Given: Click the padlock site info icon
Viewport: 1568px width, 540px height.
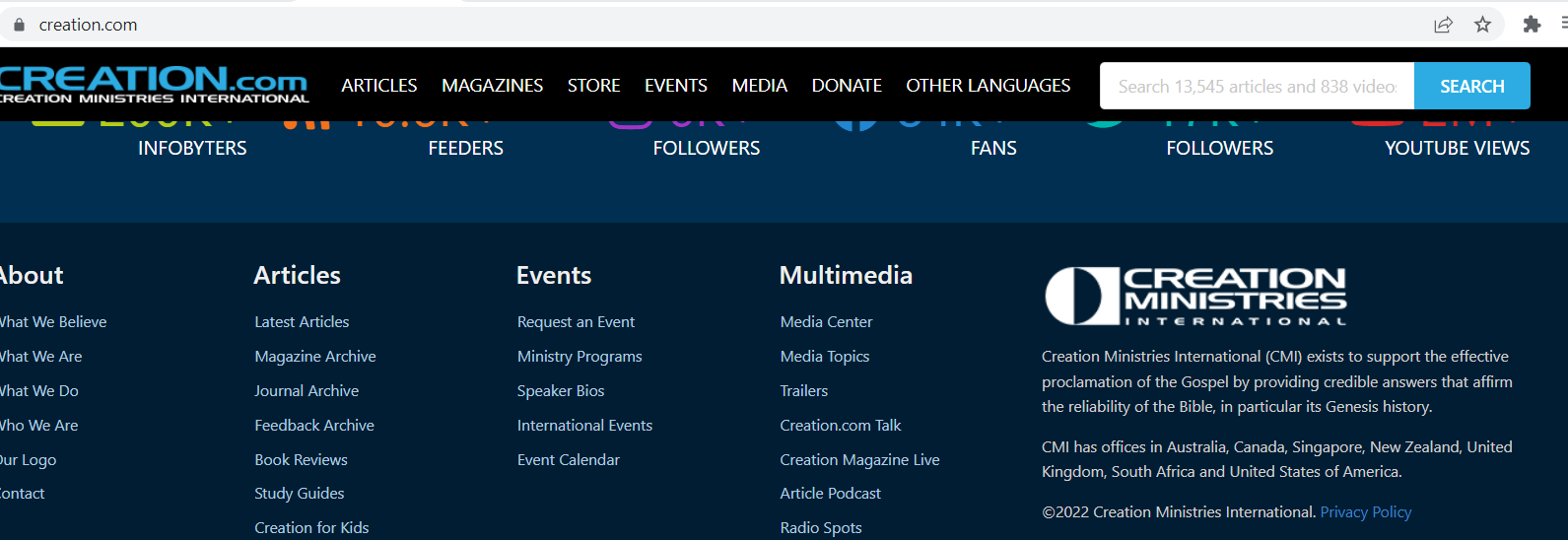Looking at the screenshot, I should [x=19, y=25].
